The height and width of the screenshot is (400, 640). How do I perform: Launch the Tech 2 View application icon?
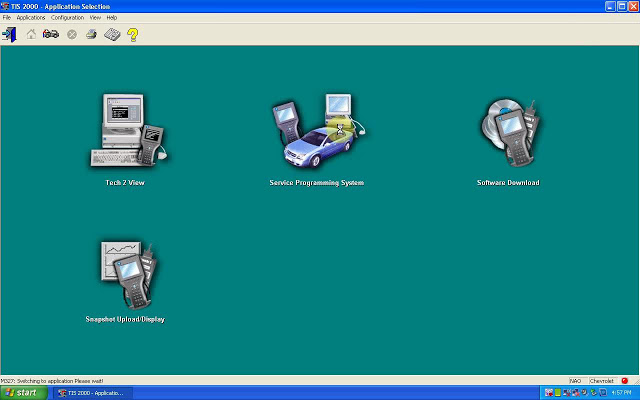128,130
